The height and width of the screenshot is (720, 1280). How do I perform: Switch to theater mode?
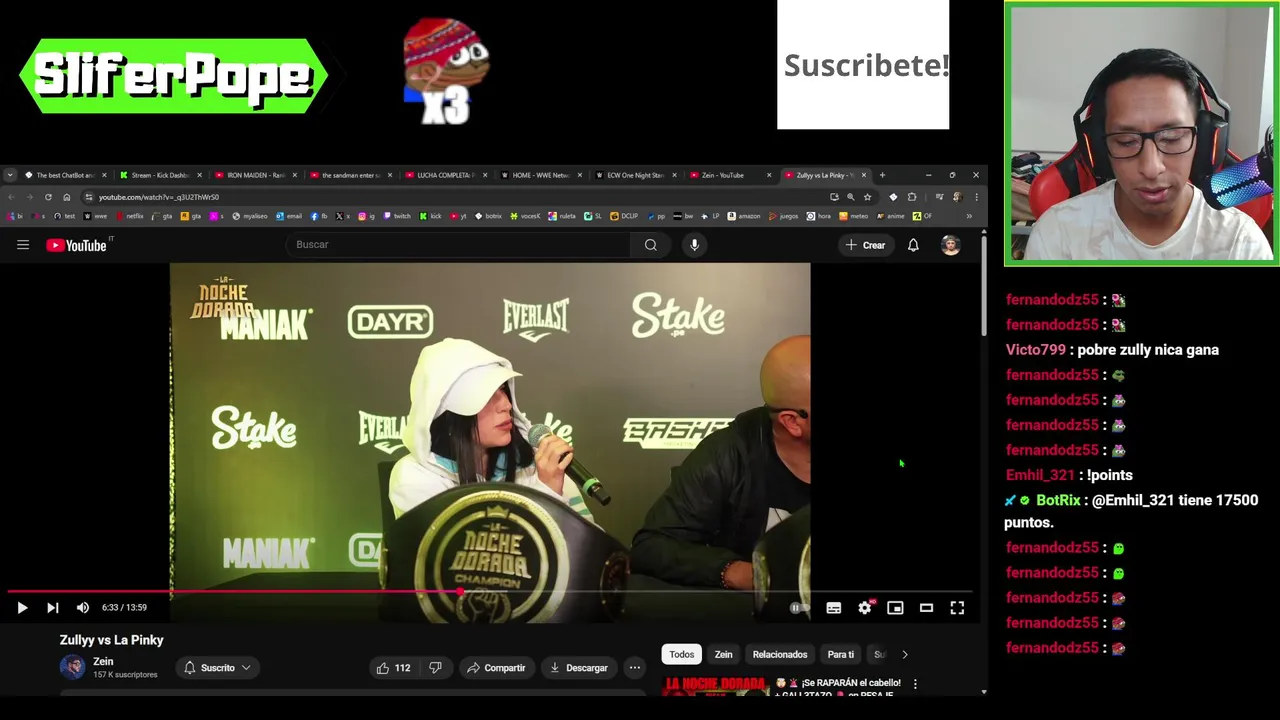pos(926,607)
